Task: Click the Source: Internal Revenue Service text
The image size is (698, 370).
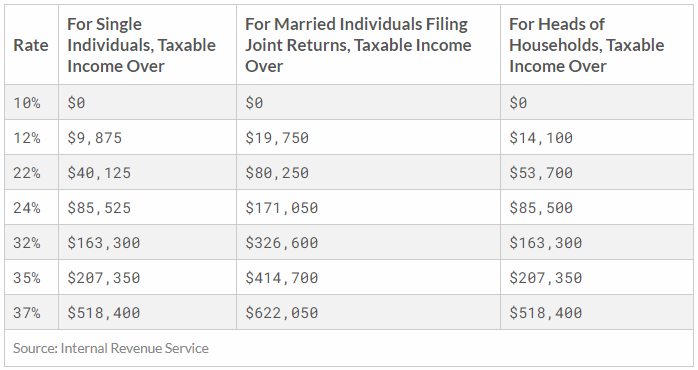Action: click(111, 348)
